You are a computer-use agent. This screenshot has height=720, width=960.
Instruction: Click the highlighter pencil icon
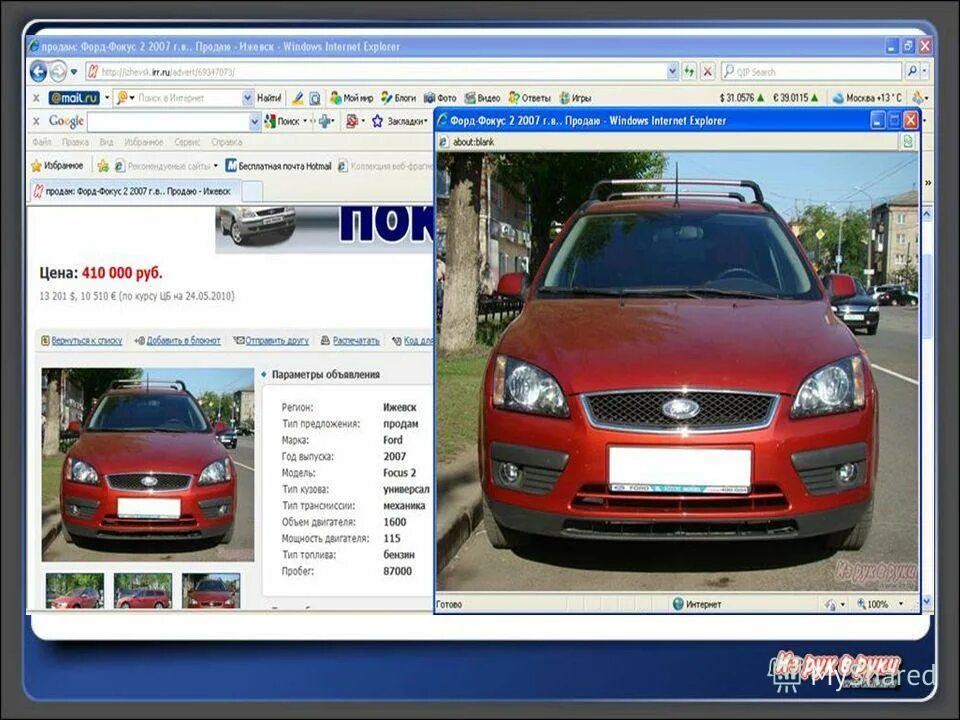(298, 98)
